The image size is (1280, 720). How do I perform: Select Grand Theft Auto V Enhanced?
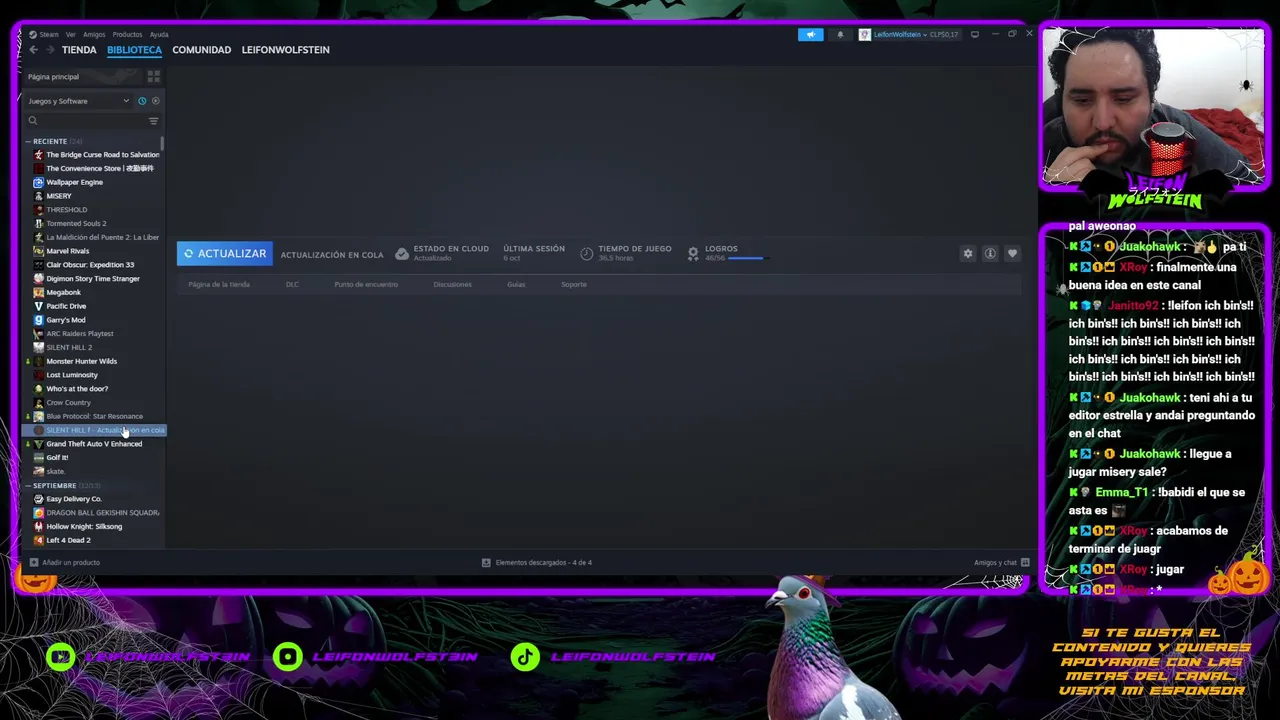tap(95, 444)
